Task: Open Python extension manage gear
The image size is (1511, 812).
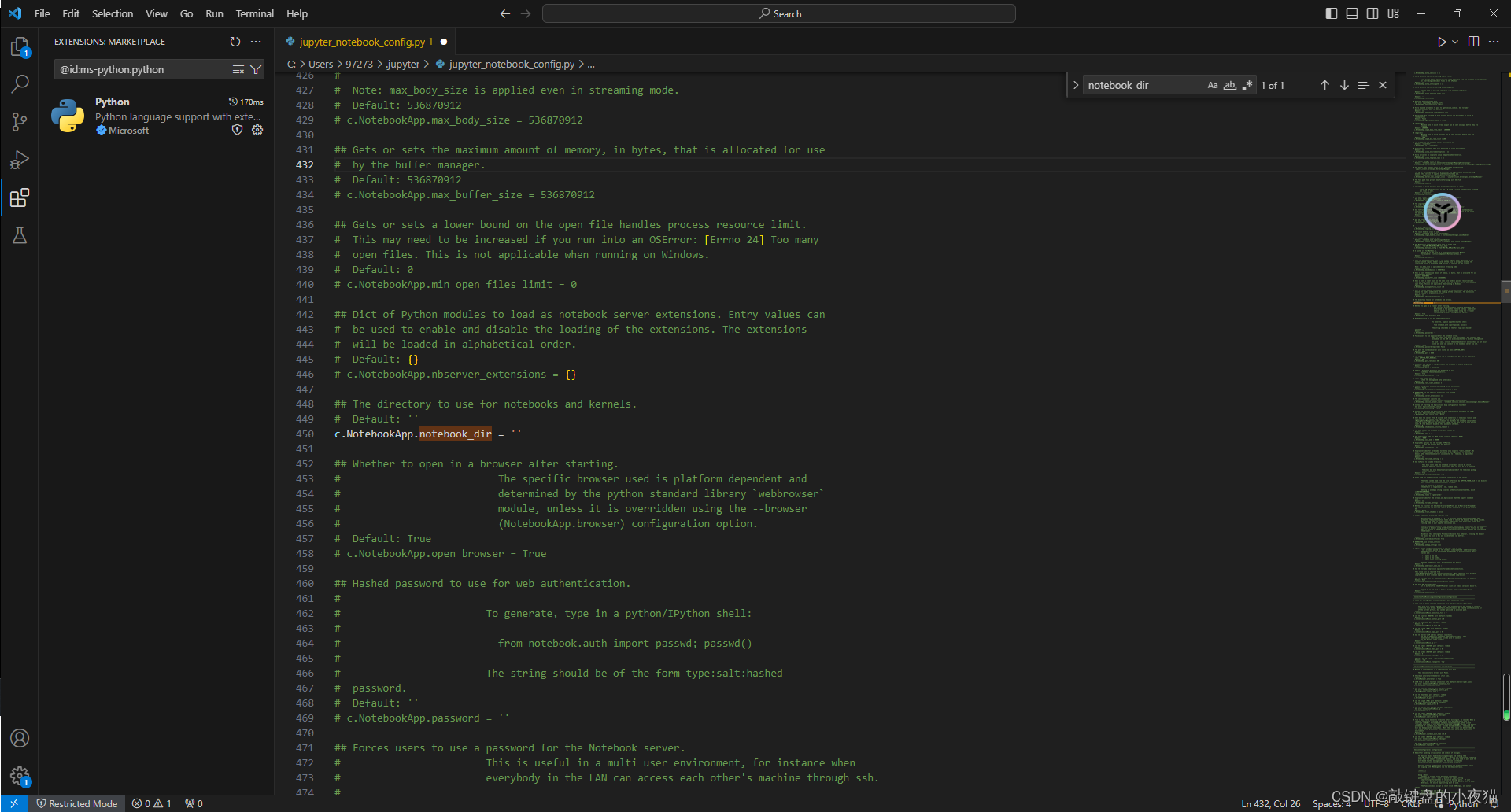Action: 257,130
